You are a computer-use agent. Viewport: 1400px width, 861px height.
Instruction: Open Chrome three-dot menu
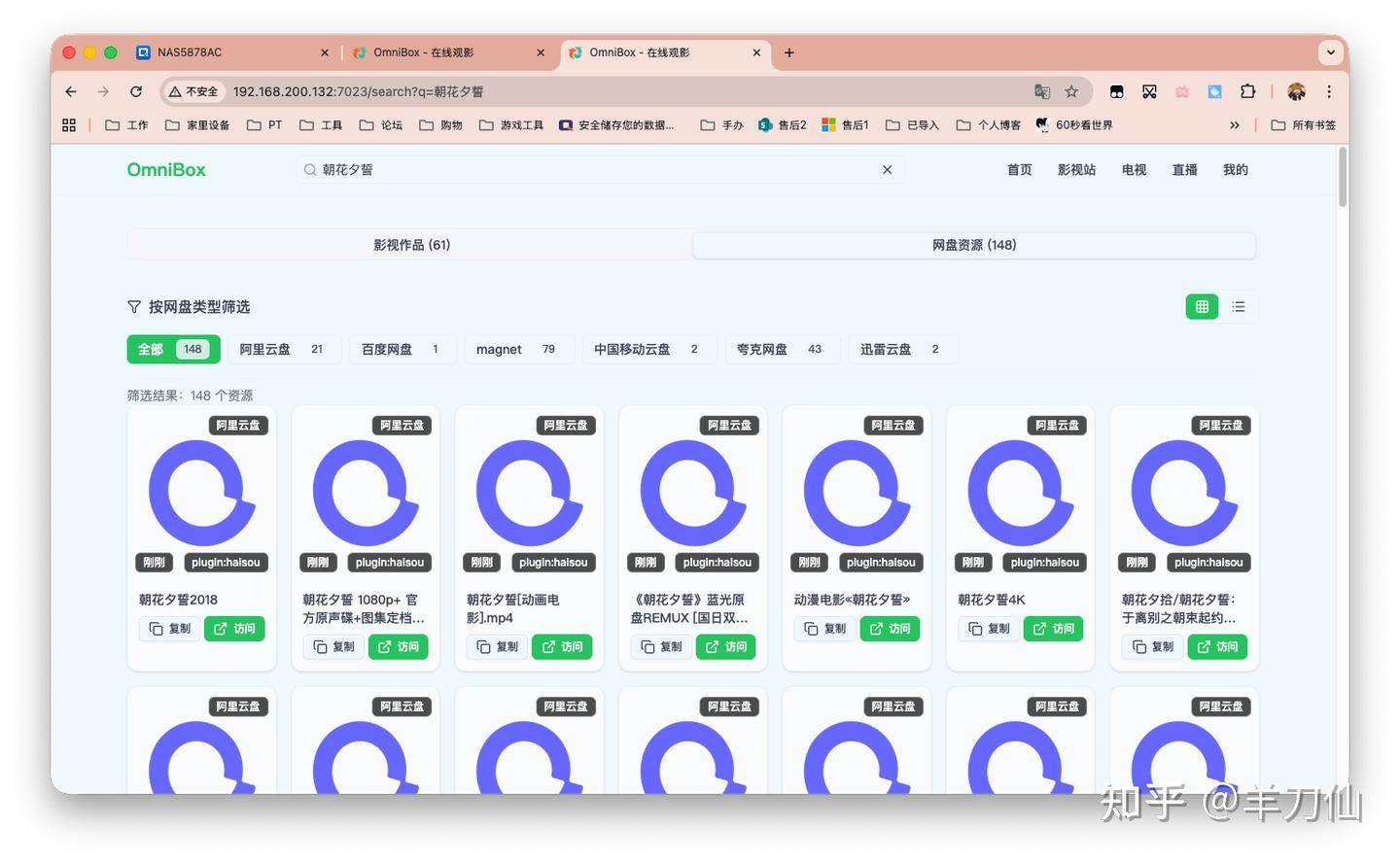click(1329, 91)
